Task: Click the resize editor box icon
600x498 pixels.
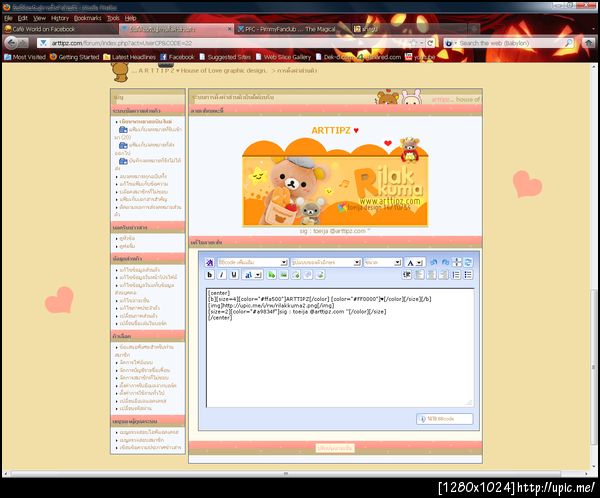Action: coord(457,262)
